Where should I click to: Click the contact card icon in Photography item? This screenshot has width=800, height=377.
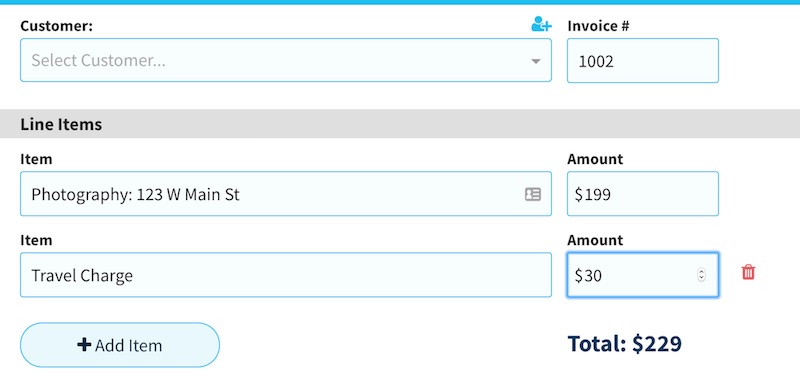pos(533,194)
